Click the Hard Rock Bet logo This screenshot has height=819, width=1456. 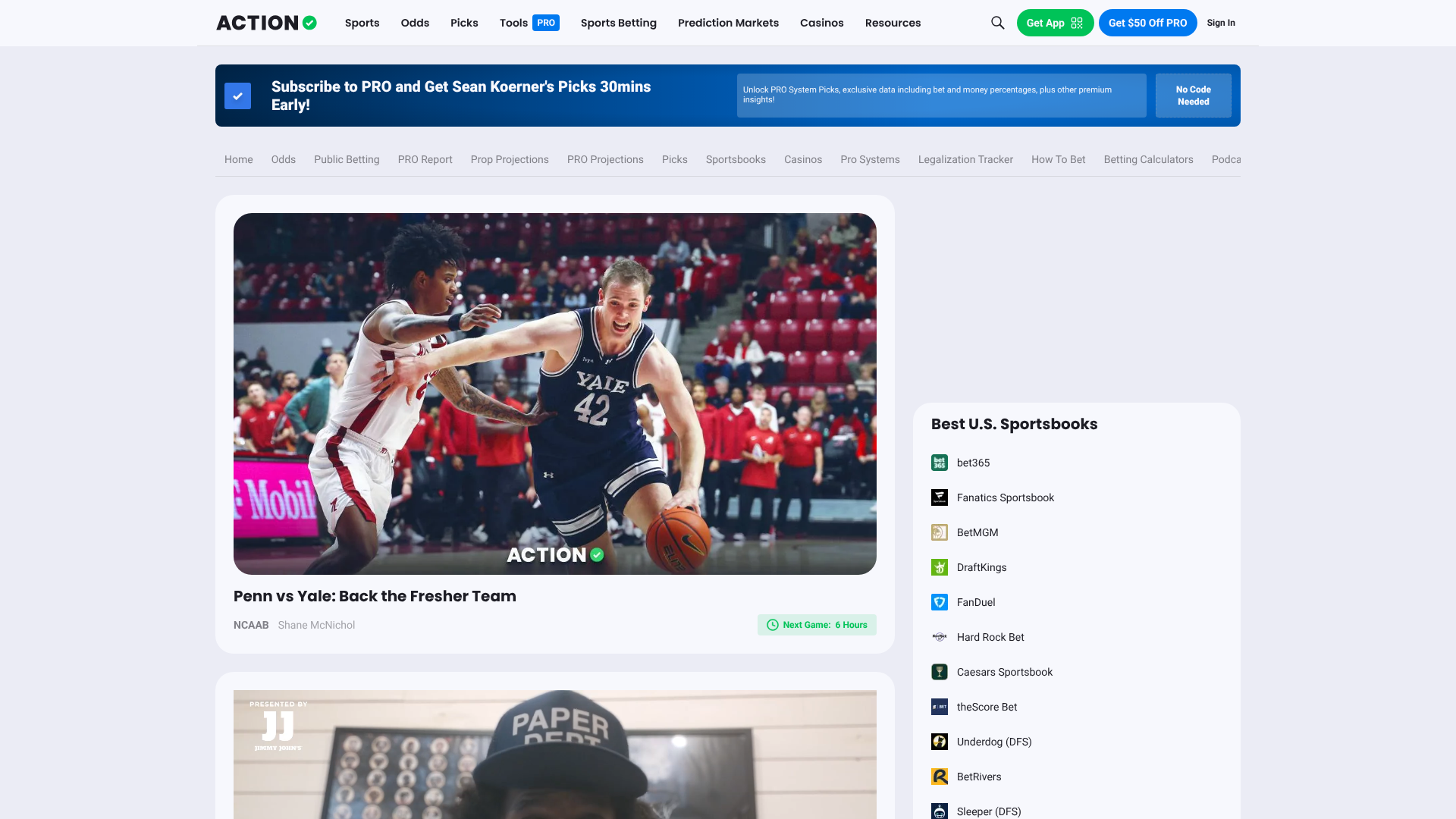(940, 637)
